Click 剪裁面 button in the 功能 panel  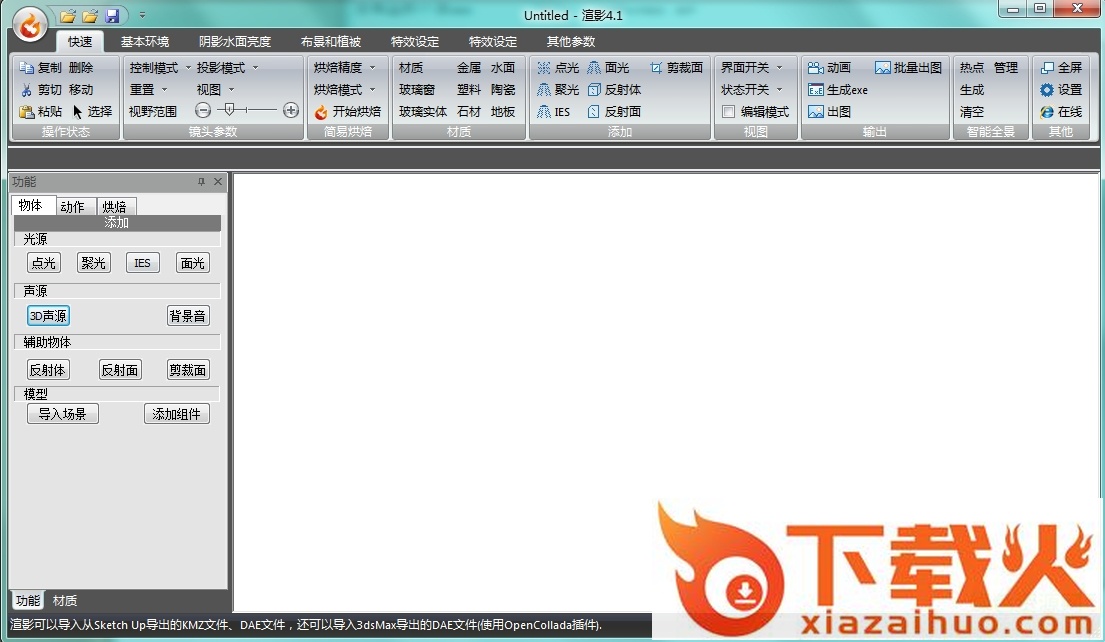pyautogui.click(x=187, y=370)
